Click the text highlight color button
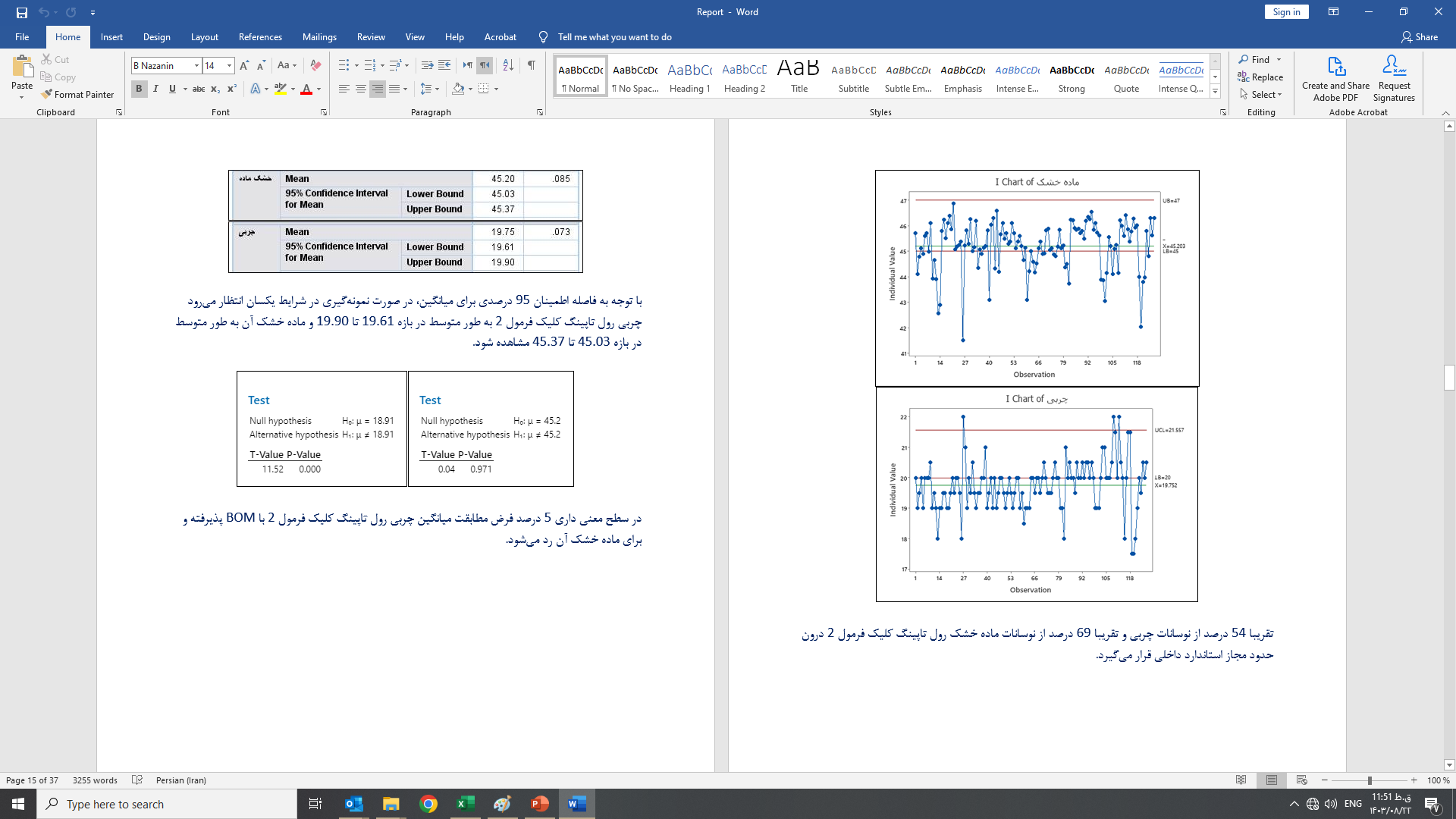1456x819 pixels. [281, 89]
